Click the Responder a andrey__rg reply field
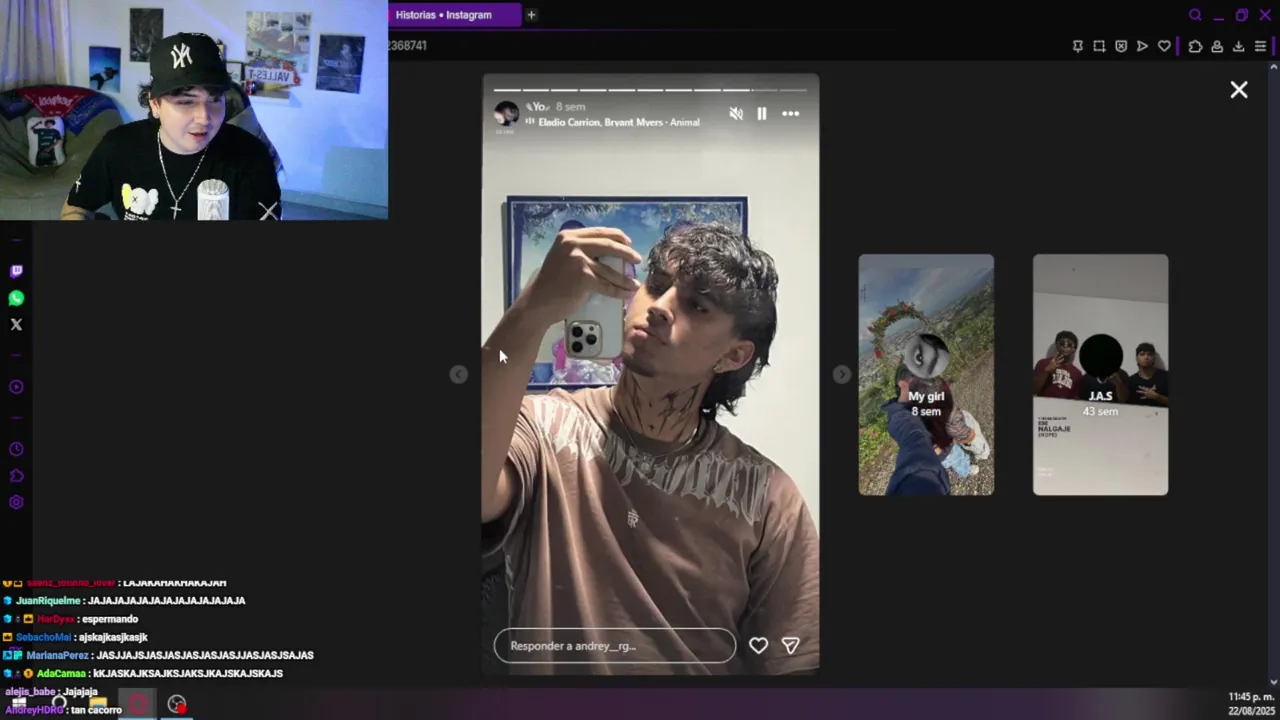Screen dimensions: 1280x720 615,646
